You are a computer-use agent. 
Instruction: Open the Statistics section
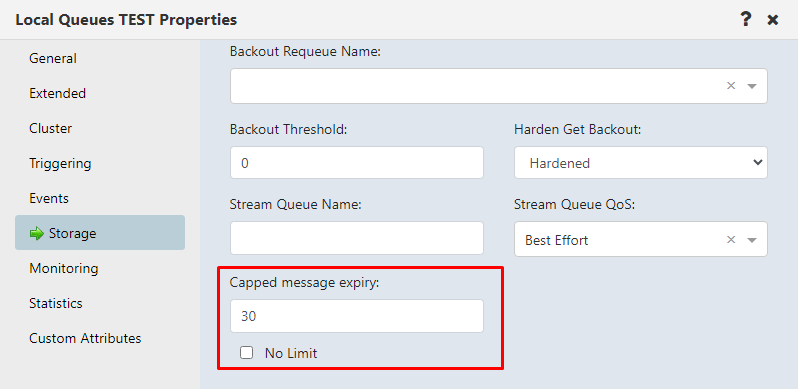coord(55,303)
